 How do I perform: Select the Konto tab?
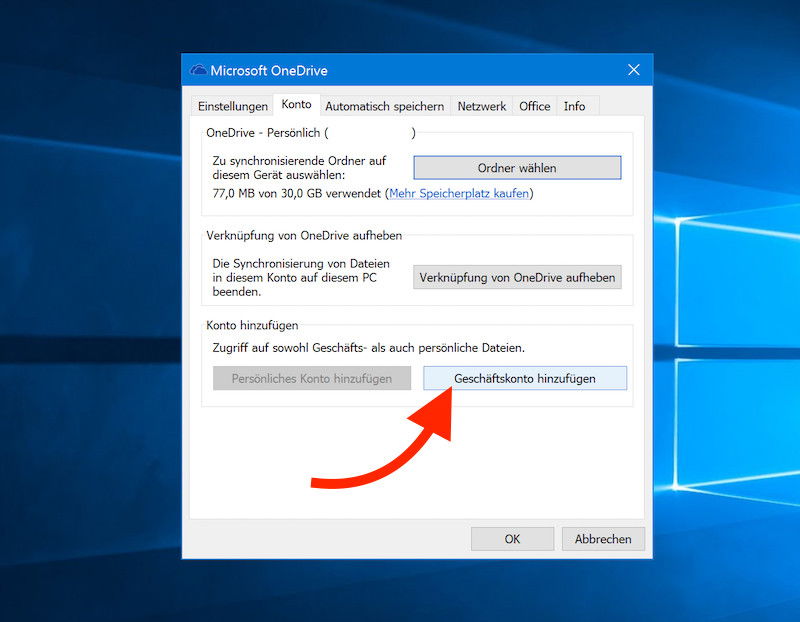point(296,104)
